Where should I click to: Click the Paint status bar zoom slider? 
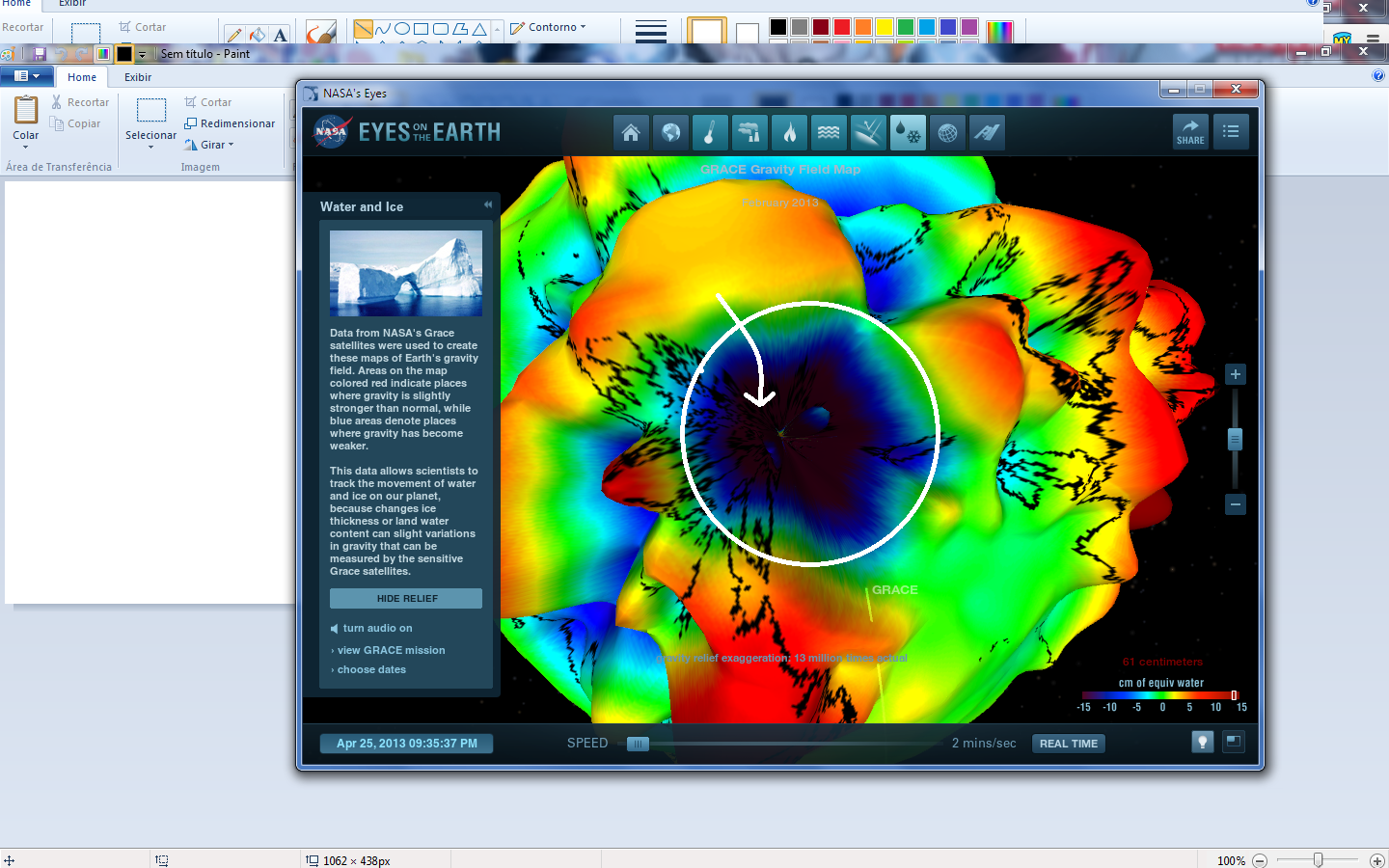(x=1318, y=860)
